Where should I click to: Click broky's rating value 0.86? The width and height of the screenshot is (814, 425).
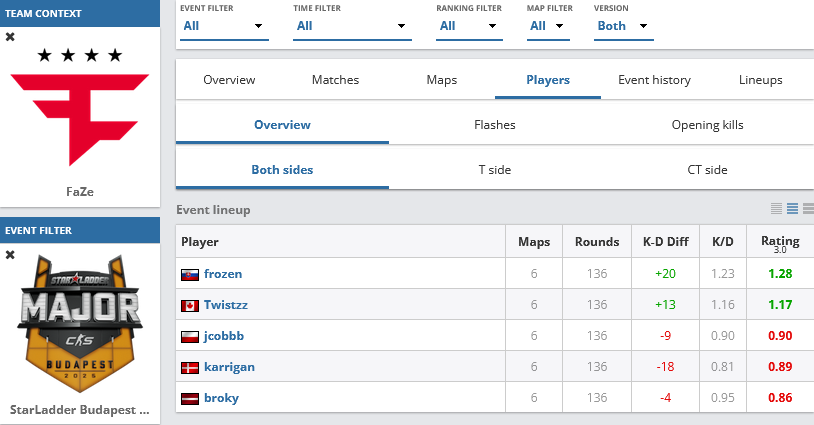(780, 399)
